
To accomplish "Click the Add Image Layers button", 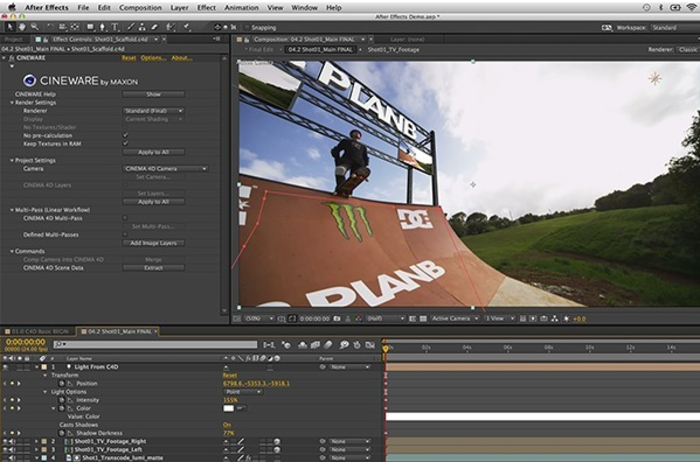I will tap(152, 243).
